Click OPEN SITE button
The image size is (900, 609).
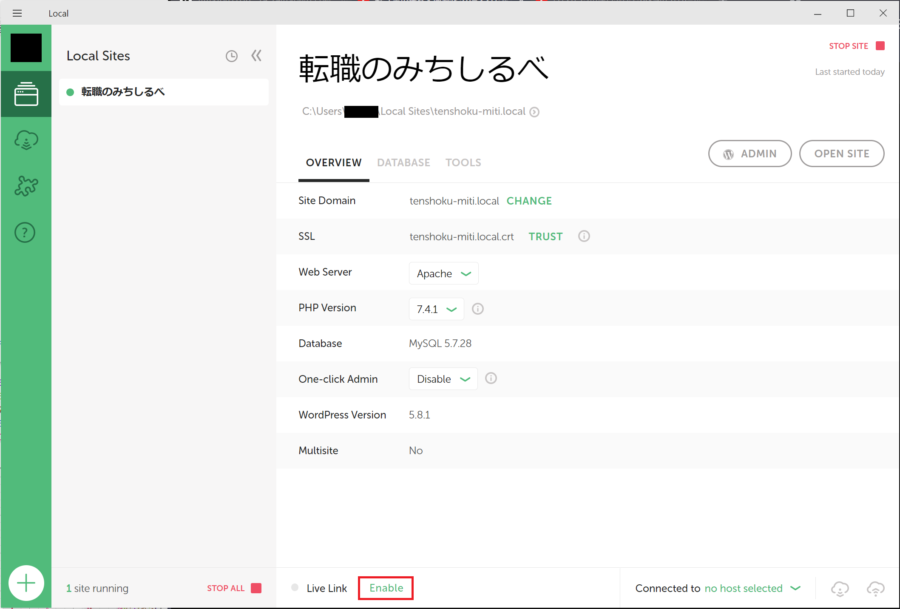pyautogui.click(x=841, y=154)
